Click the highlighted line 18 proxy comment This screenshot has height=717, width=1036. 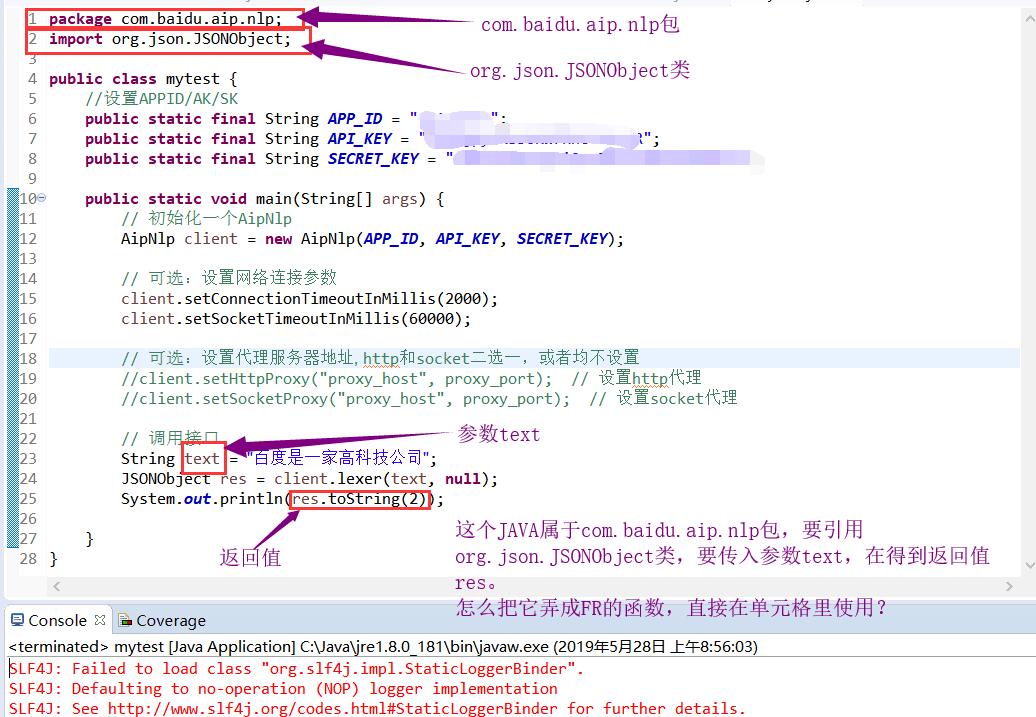380,358
